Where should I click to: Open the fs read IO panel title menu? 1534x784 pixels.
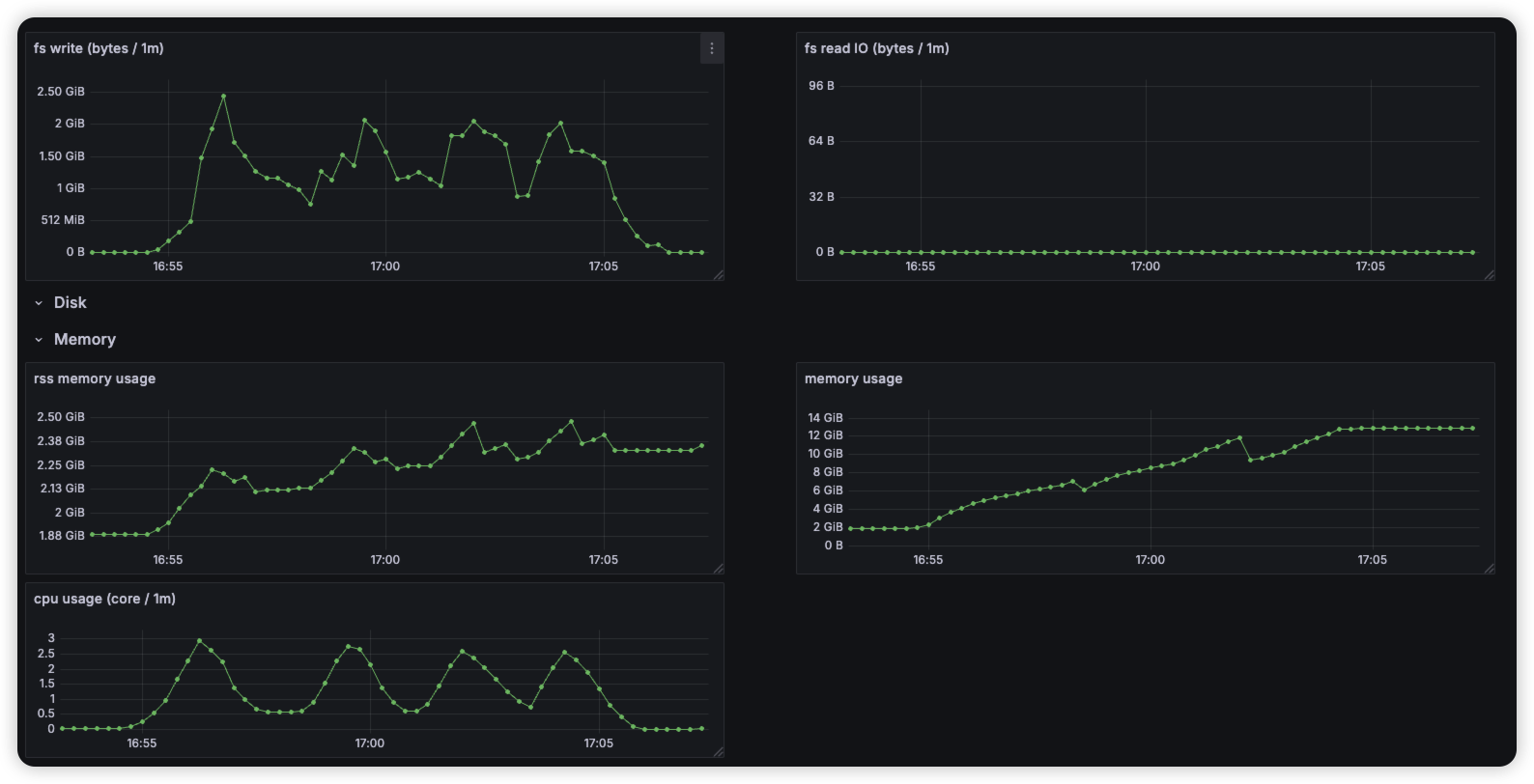click(x=876, y=48)
